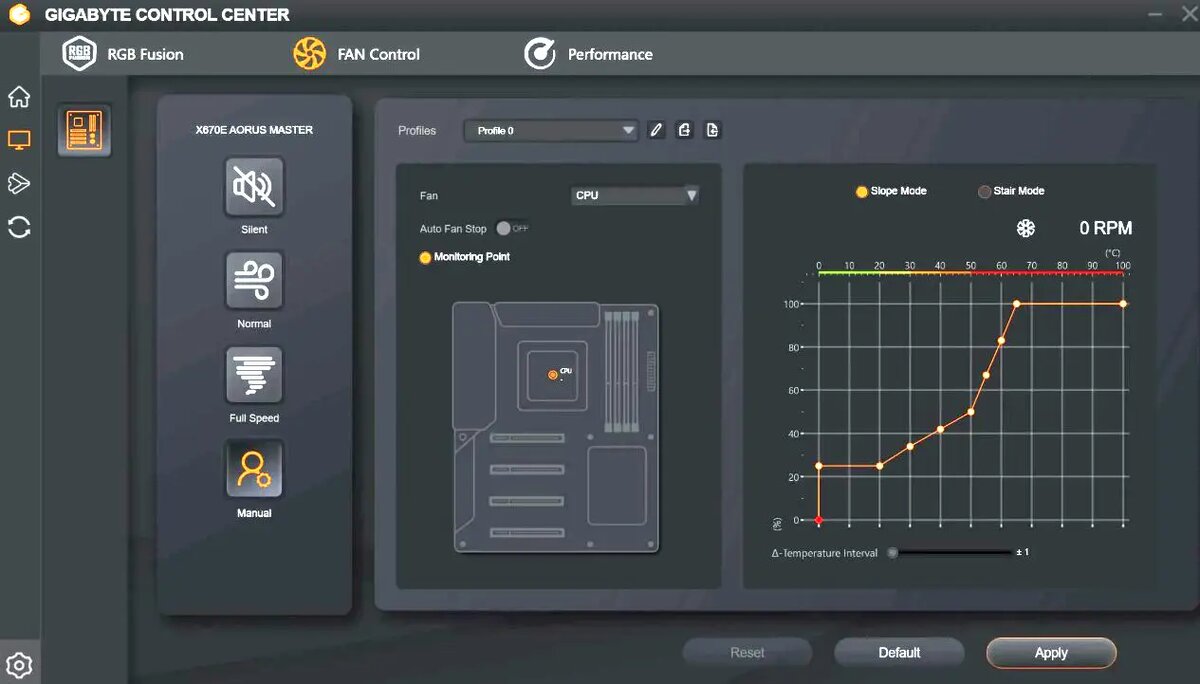Choose the Silent fan preset icon
The width and height of the screenshot is (1200, 684).
254,187
